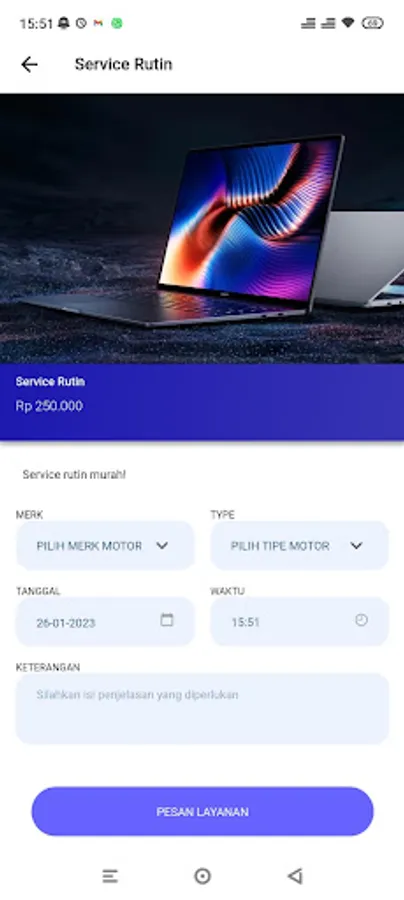
Task: Tap the battery indicator in status bar
Action: coord(373,23)
